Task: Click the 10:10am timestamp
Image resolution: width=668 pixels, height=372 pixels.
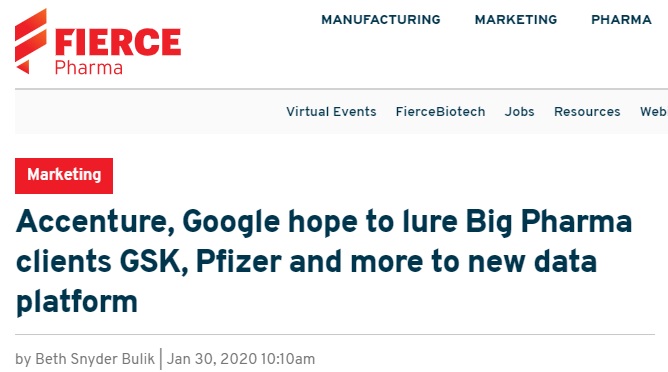Action: click(288, 359)
